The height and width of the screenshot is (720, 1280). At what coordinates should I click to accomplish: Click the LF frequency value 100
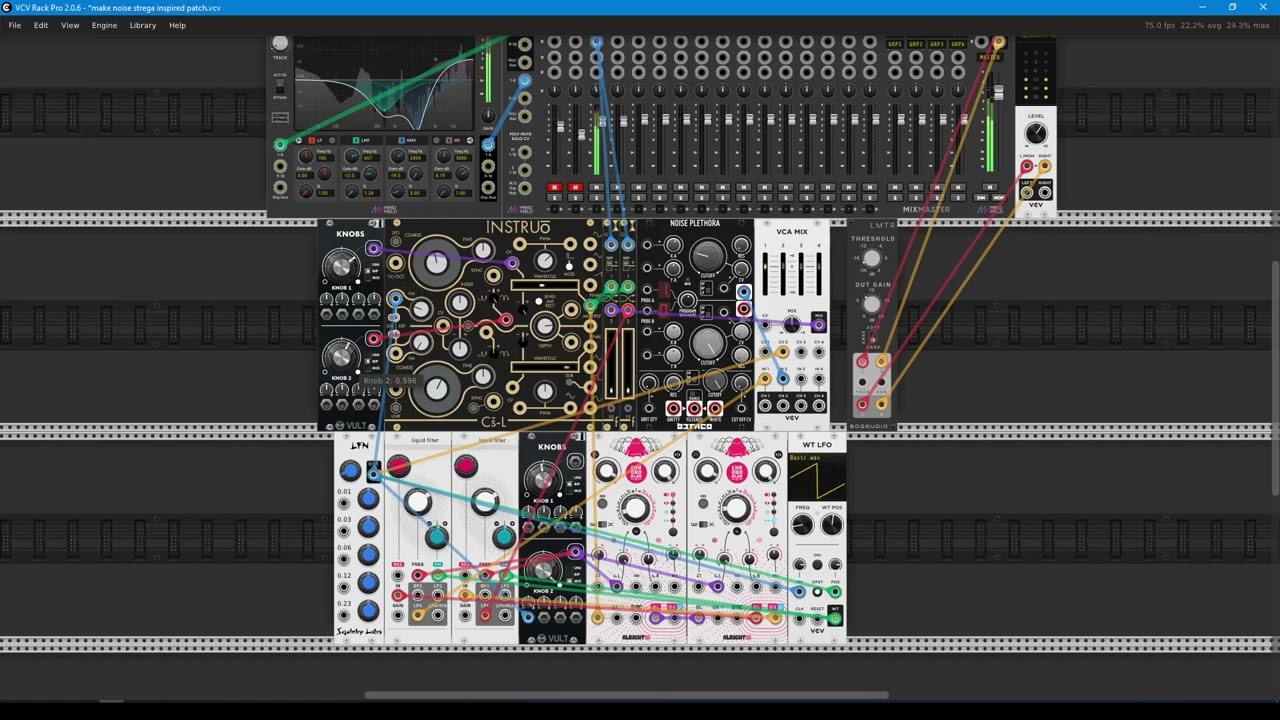(x=326, y=158)
